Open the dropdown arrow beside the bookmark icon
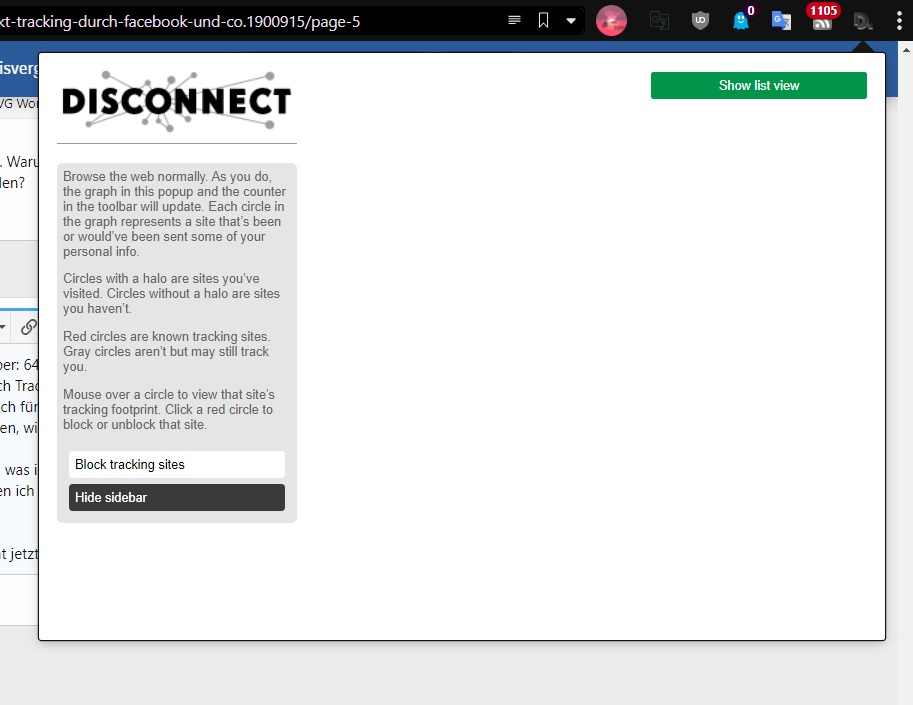913x705 pixels. [x=570, y=20]
